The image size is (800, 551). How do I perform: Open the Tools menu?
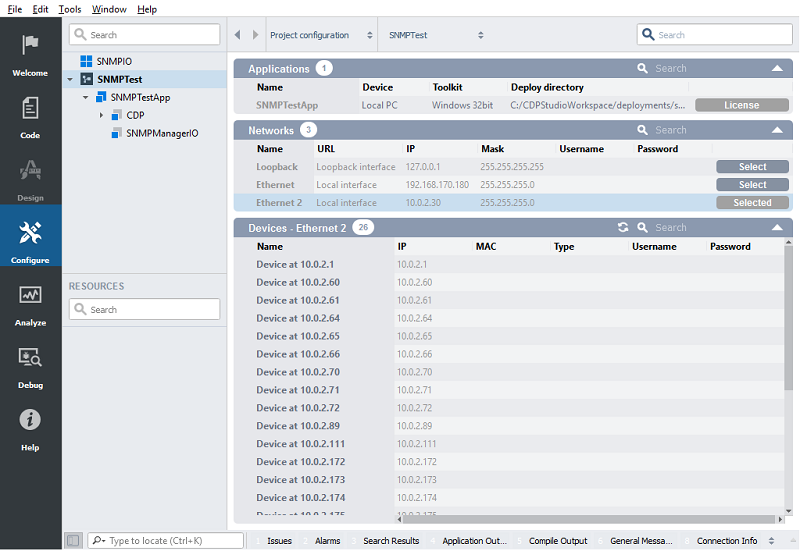tap(70, 9)
